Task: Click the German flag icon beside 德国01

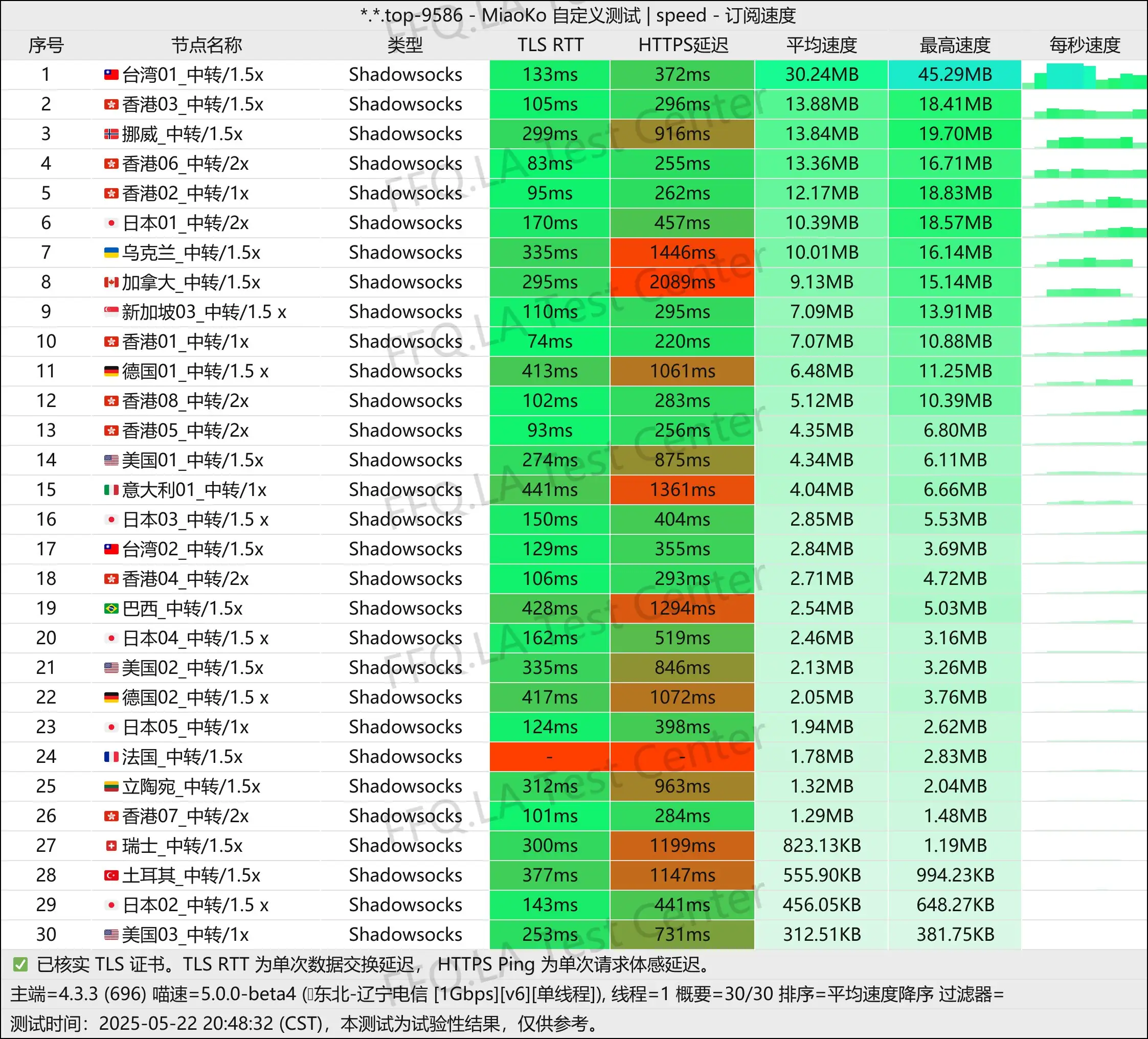Action: coord(111,371)
